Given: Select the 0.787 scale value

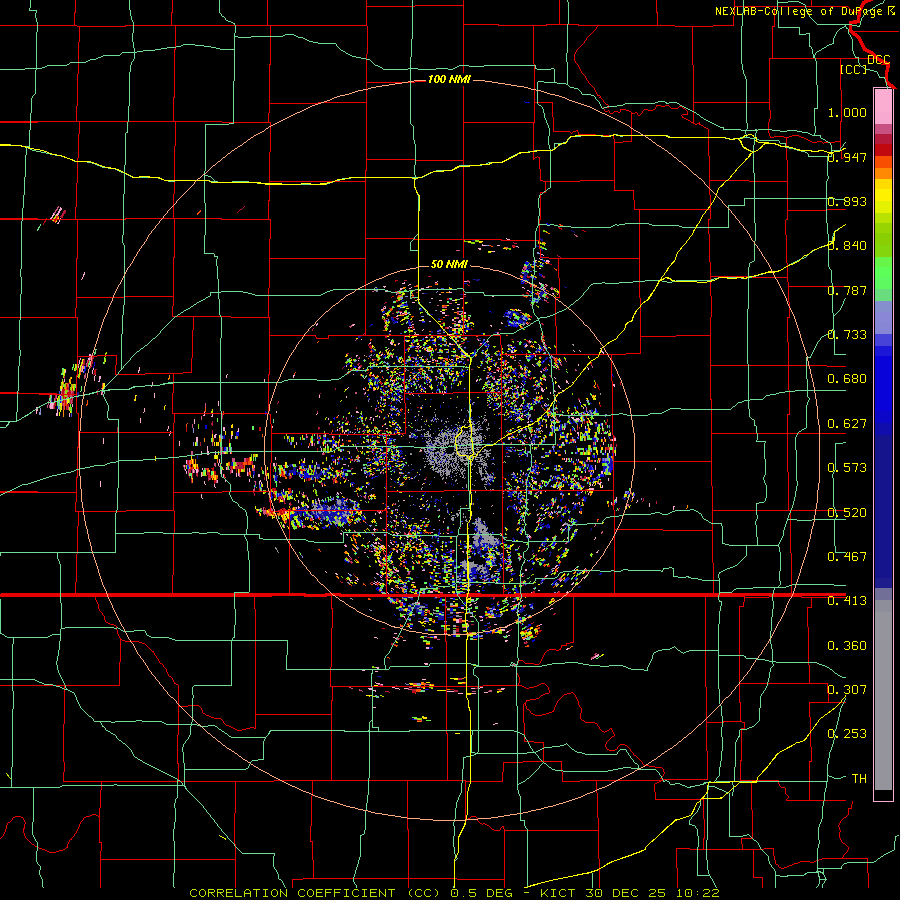Looking at the screenshot, I should (847, 290).
